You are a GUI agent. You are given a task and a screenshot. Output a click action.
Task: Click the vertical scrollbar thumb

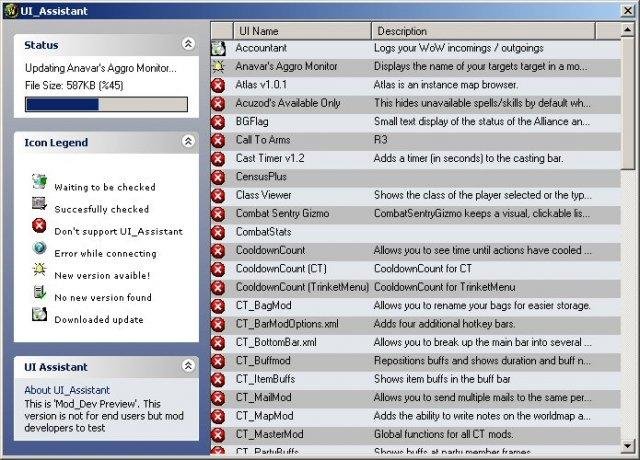pyautogui.click(x=628, y=103)
